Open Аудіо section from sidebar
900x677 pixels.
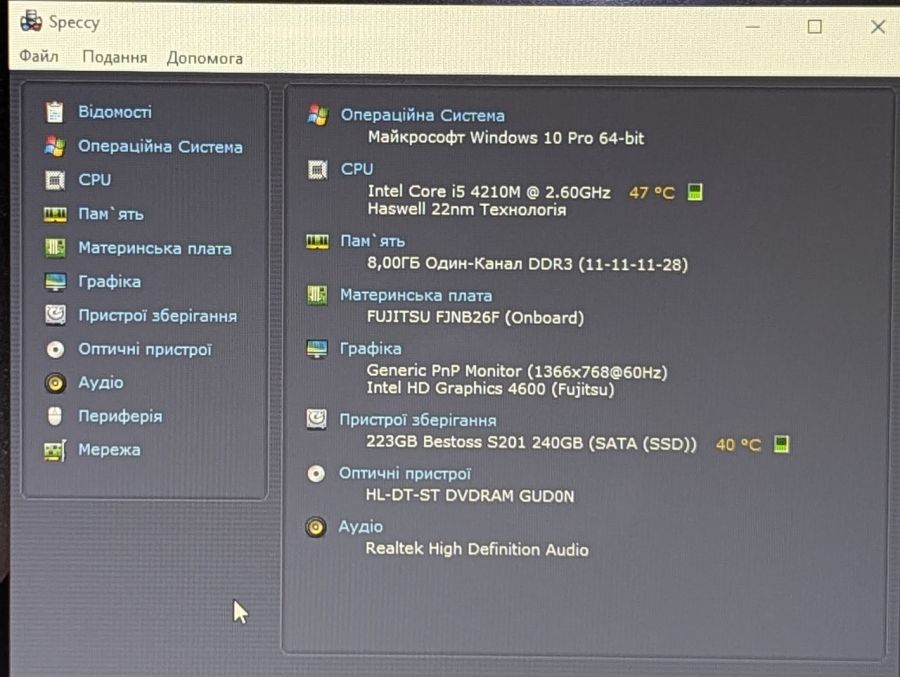coord(101,382)
